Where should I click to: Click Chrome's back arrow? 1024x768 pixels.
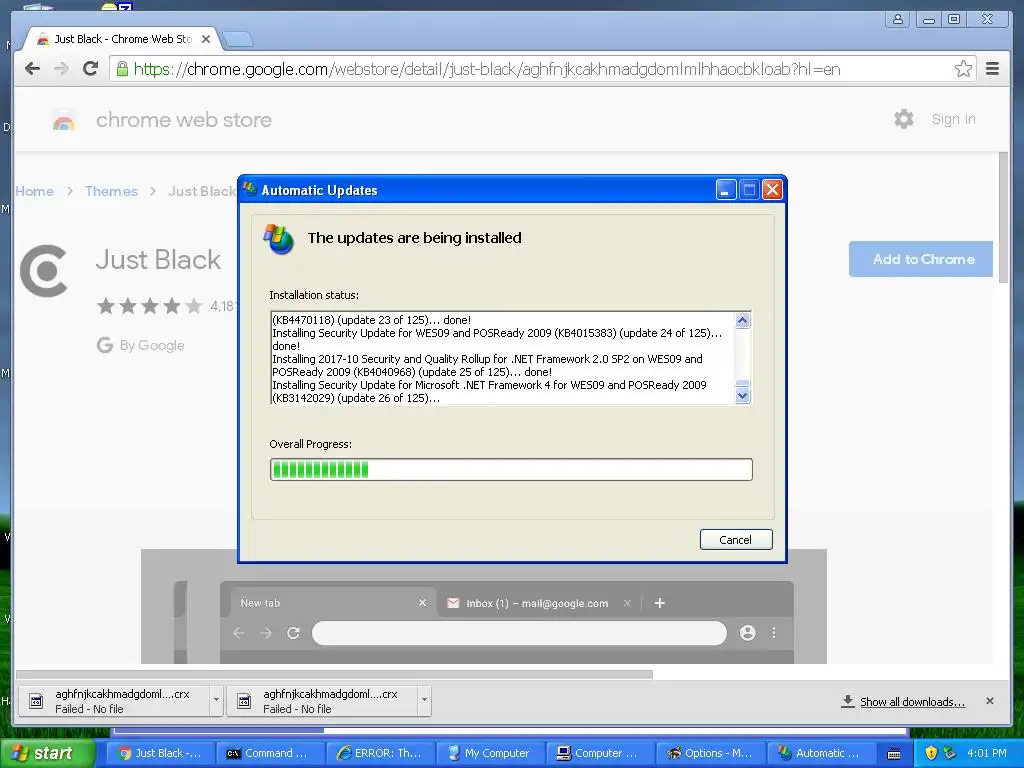click(32, 69)
